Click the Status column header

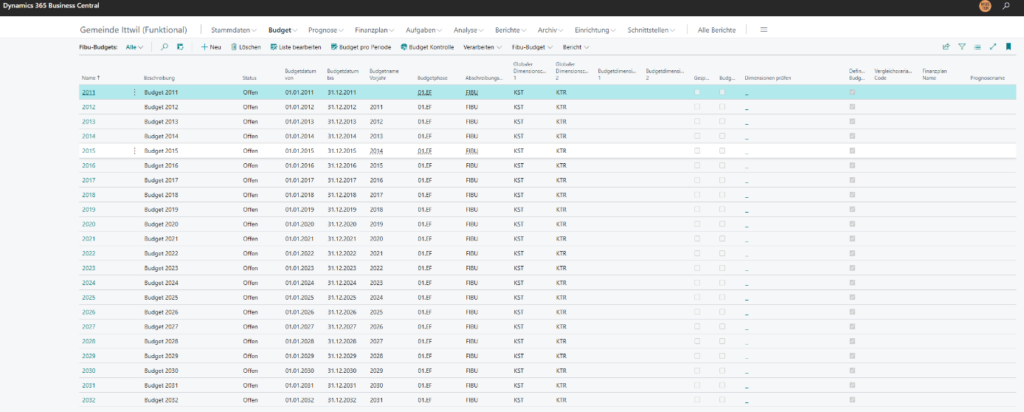[x=249, y=78]
